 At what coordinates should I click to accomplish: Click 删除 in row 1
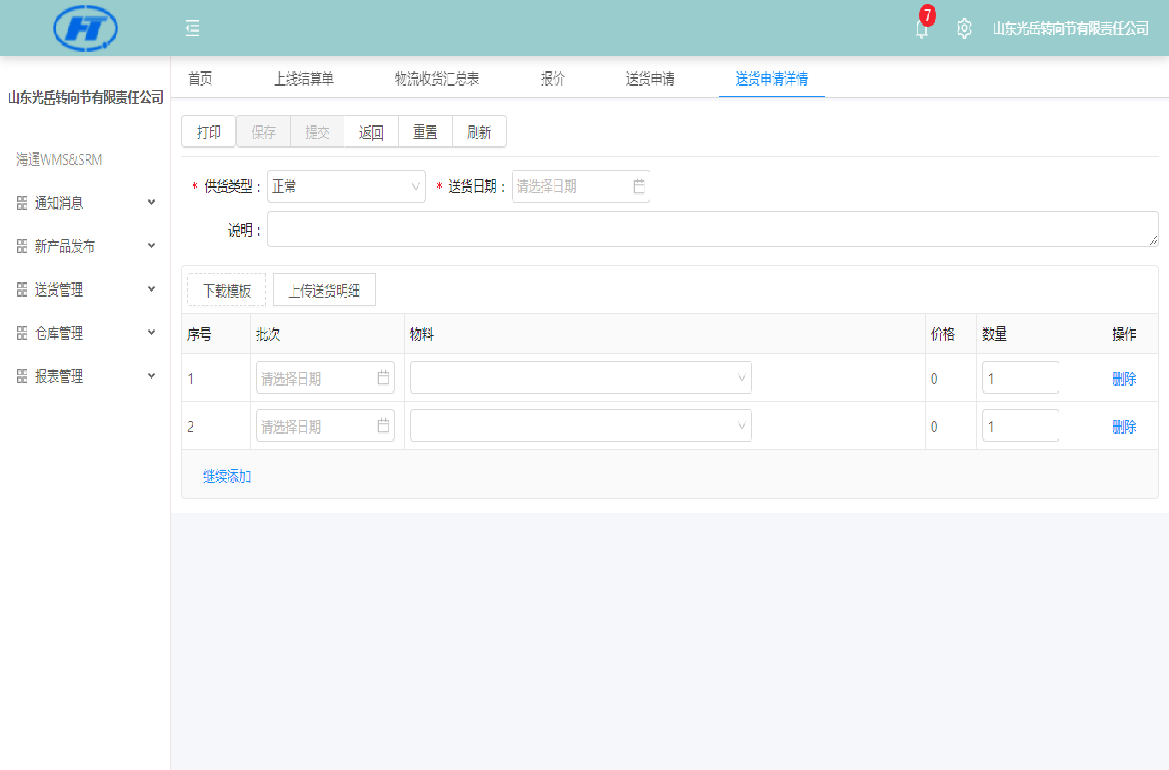pyautogui.click(x=1124, y=379)
